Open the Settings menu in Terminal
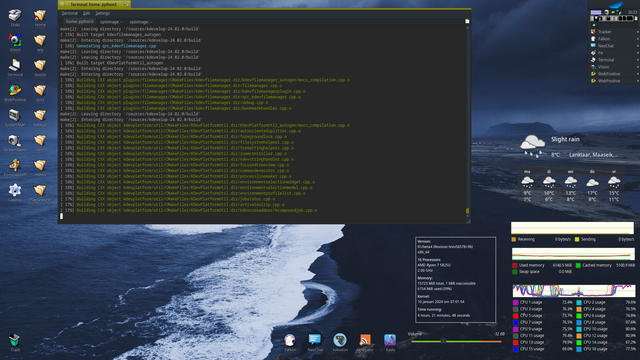640x360 pixels. click(x=102, y=13)
